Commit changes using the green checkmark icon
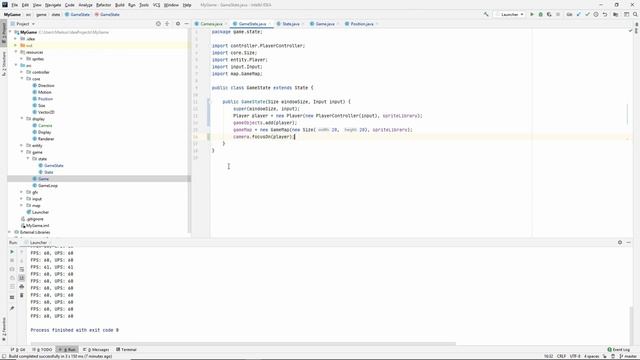The width and height of the screenshot is (640, 360). coord(587,14)
